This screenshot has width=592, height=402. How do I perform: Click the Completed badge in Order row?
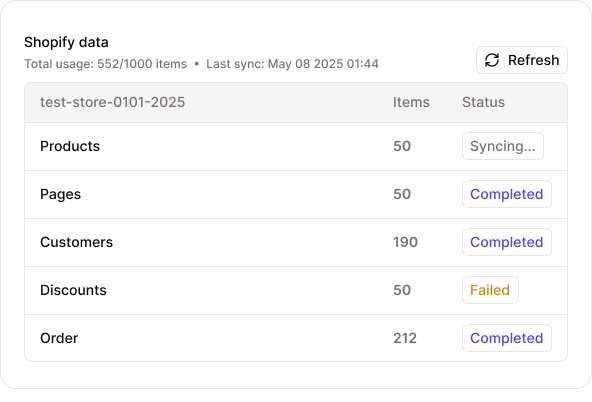coord(507,338)
